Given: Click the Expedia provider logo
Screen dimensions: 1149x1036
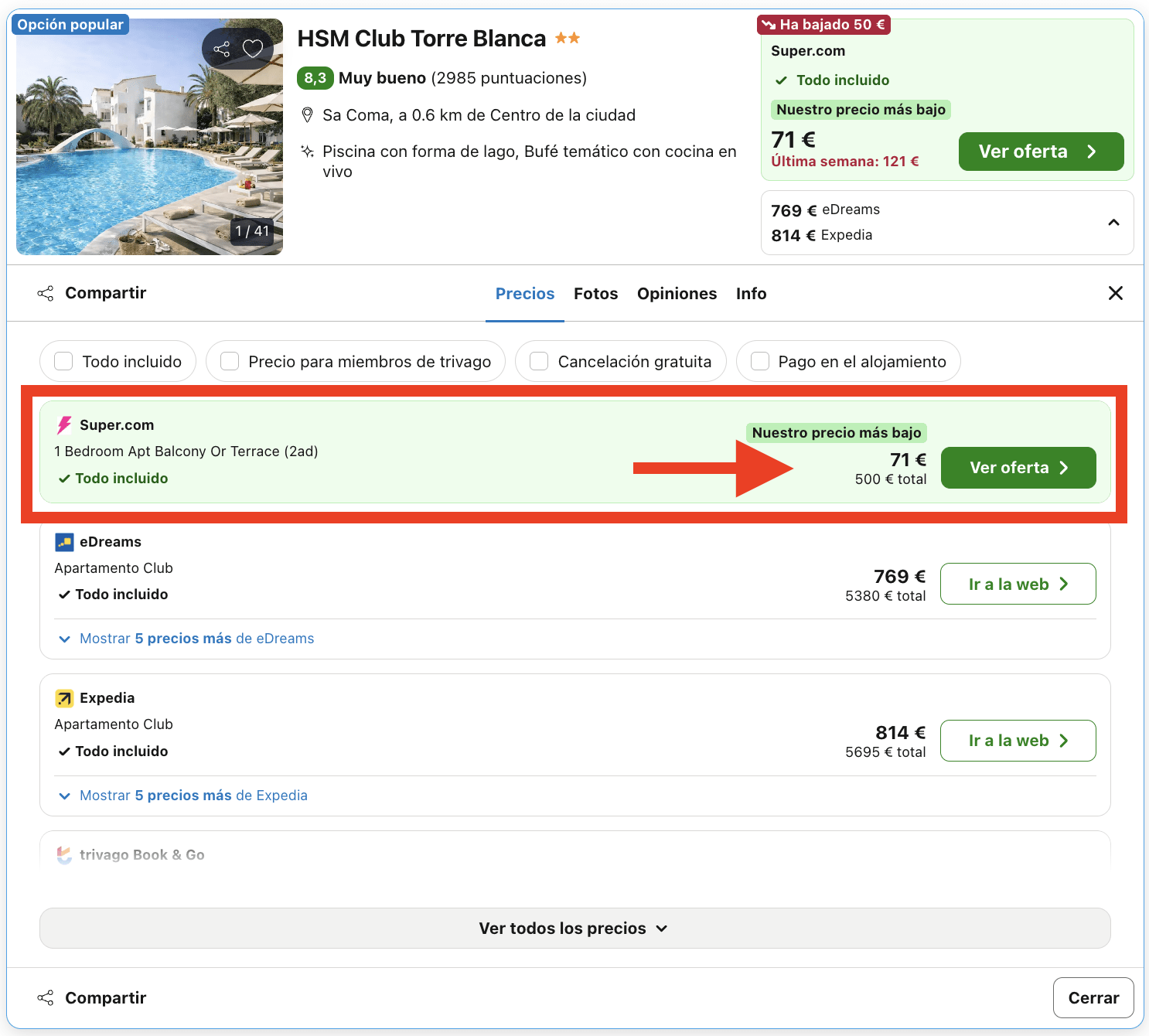Looking at the screenshot, I should [64, 697].
